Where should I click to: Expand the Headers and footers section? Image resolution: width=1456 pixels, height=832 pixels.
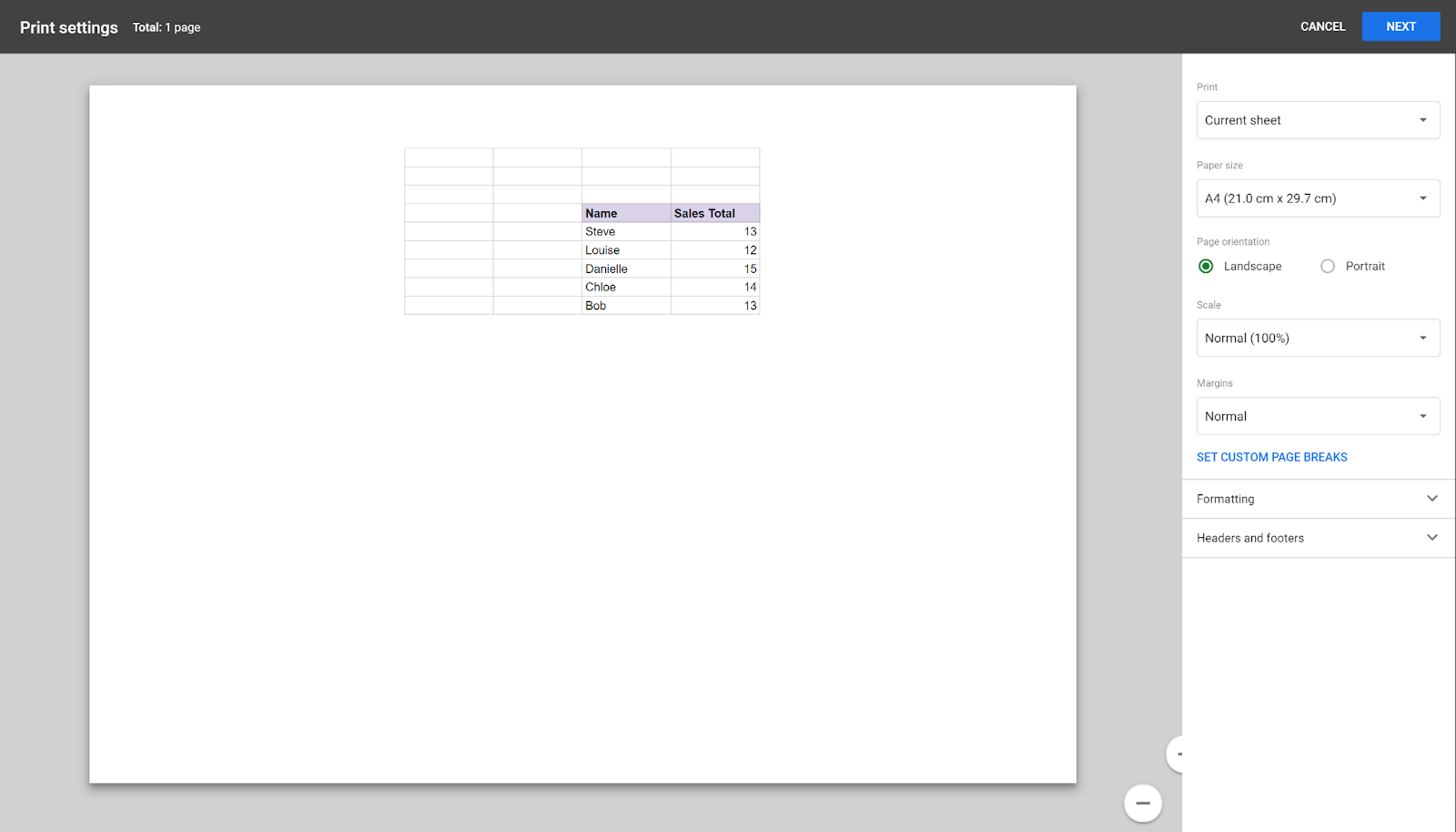pos(1318,538)
